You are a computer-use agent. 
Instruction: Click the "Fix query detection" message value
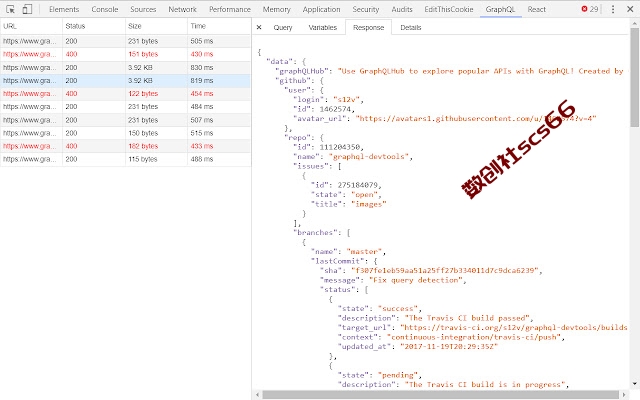coord(416,280)
